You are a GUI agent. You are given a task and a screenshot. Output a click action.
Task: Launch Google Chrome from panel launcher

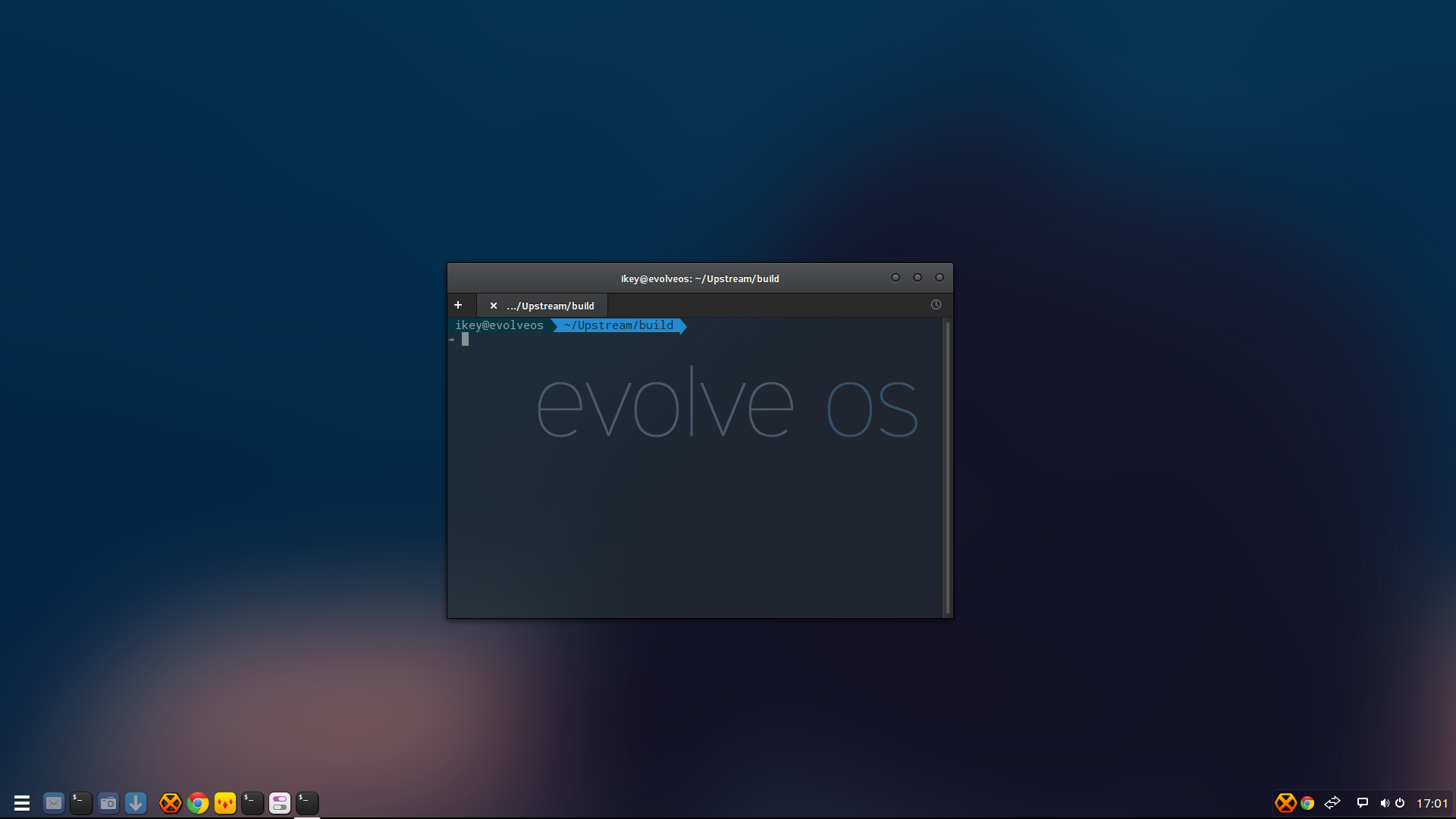tap(198, 803)
